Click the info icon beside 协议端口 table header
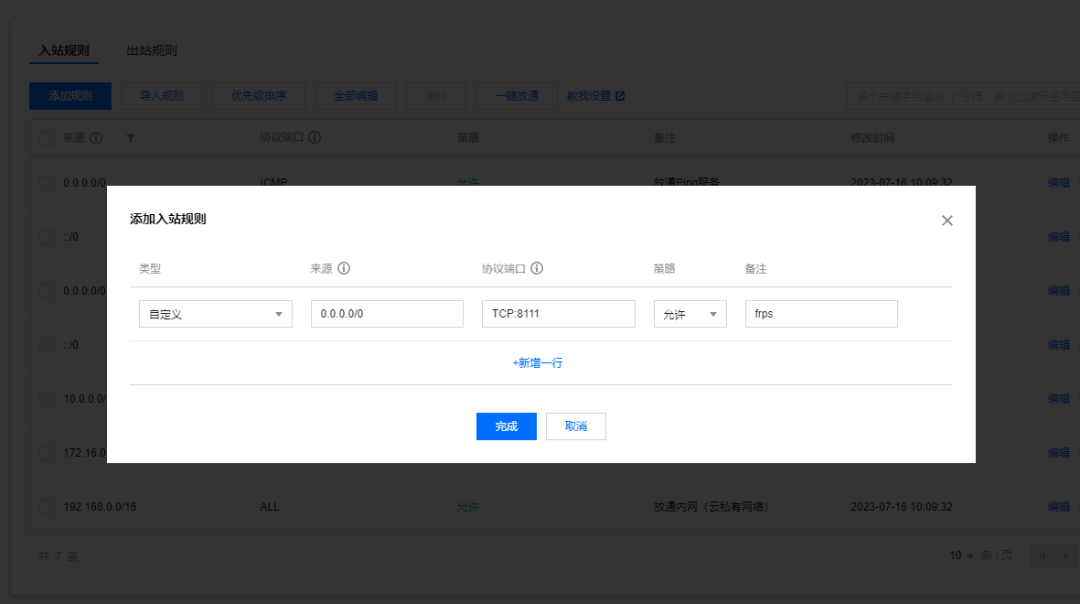 pos(315,138)
